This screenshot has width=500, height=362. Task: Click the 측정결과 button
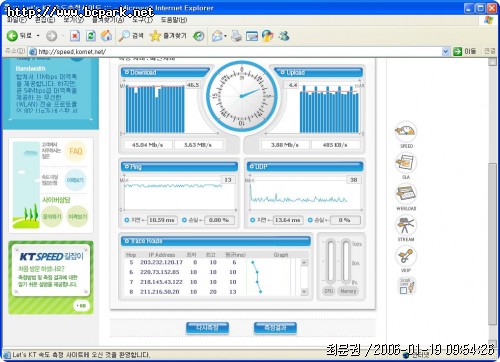[x=275, y=328]
